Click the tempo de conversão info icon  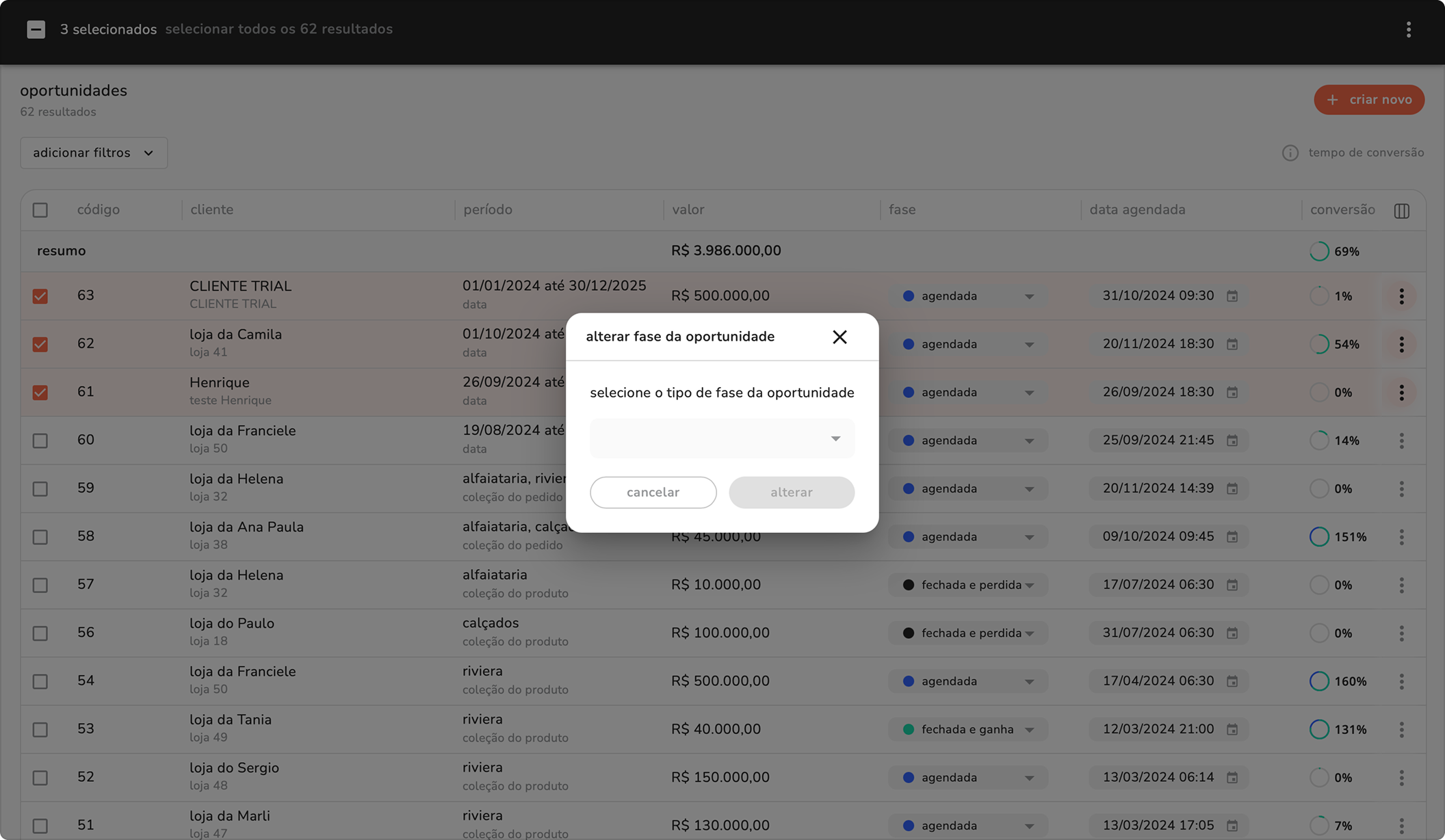click(x=1290, y=153)
